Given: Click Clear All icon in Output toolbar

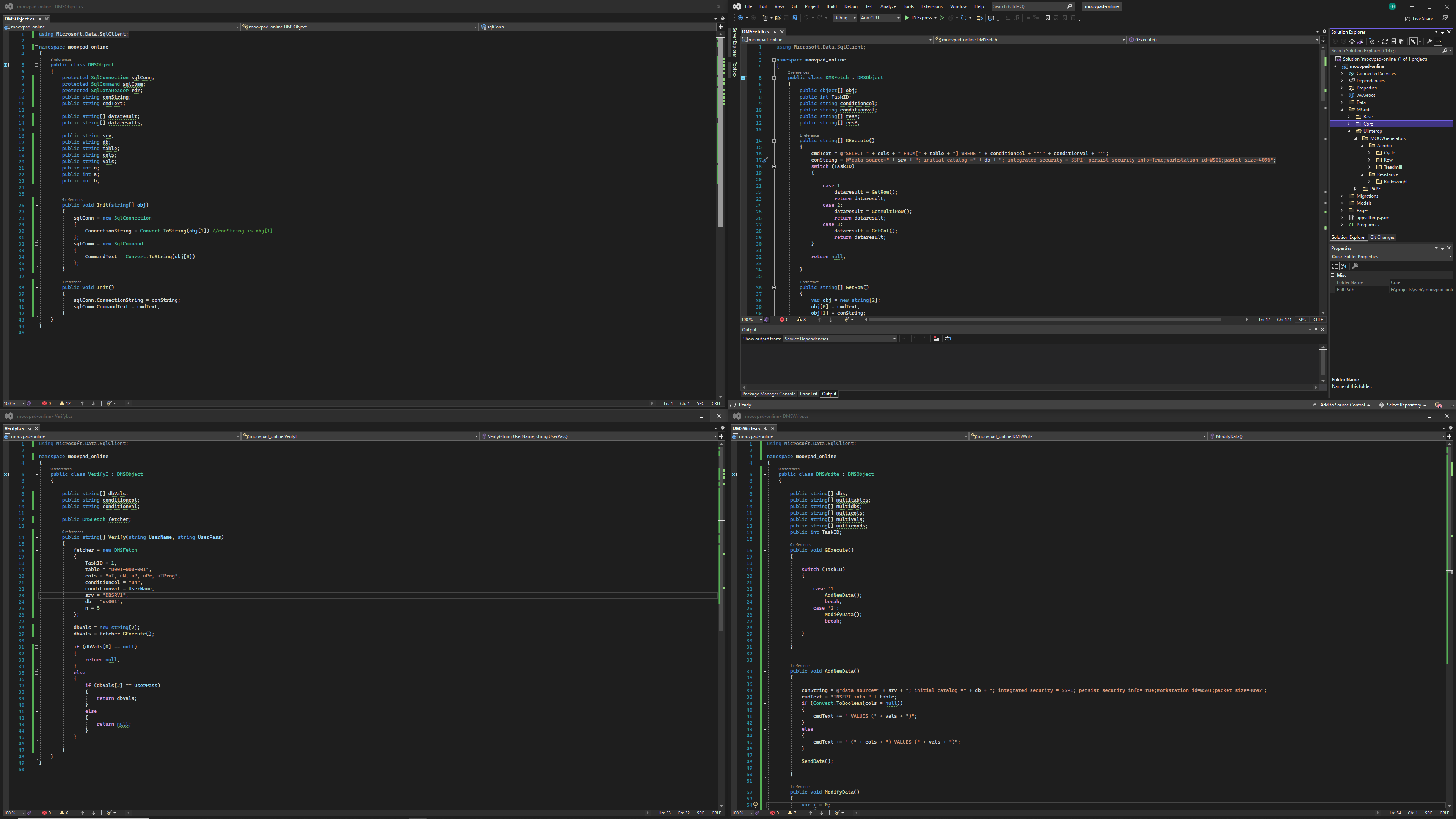Looking at the screenshot, I should (x=937, y=339).
